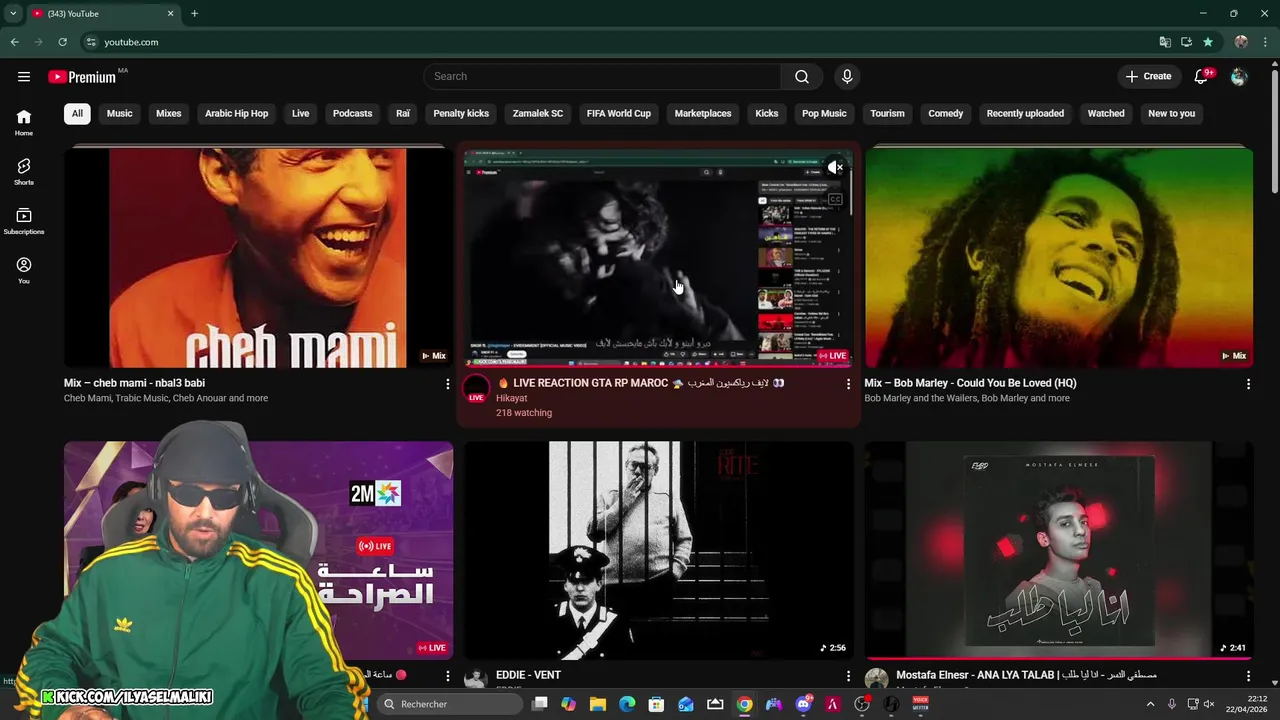Open the YouTube account avatar menu
This screenshot has height=720, width=1280.
1239,76
